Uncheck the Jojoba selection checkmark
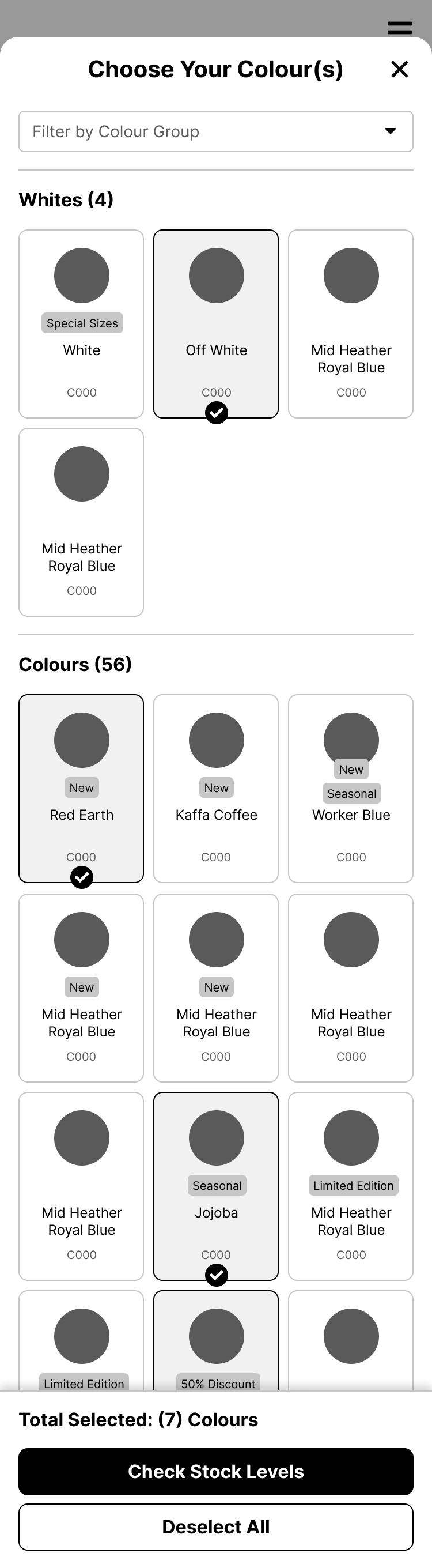The width and height of the screenshot is (432, 1568). tap(217, 1275)
